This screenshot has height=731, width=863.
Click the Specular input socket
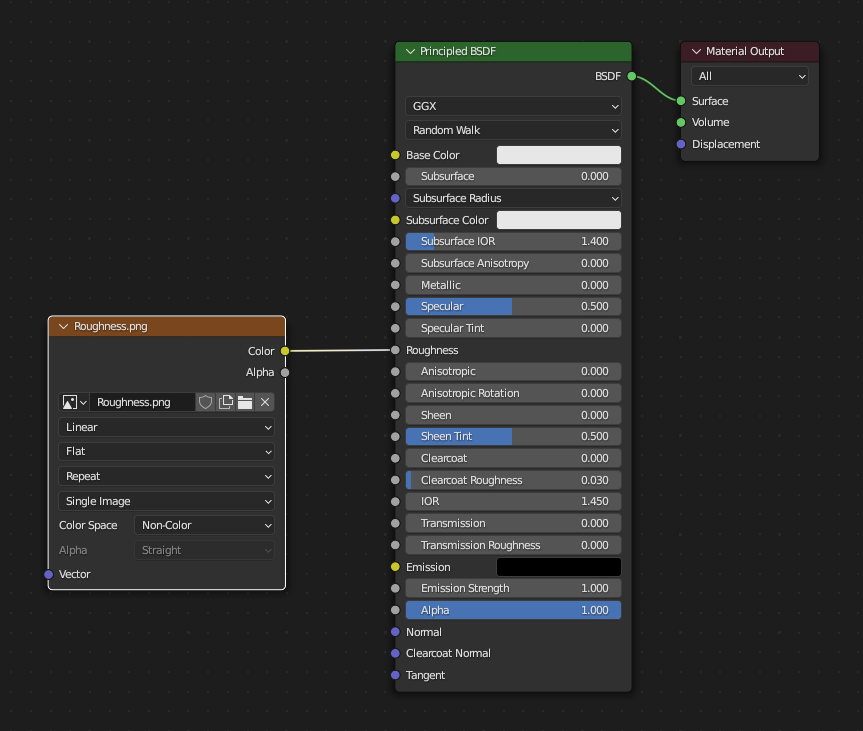click(x=395, y=306)
